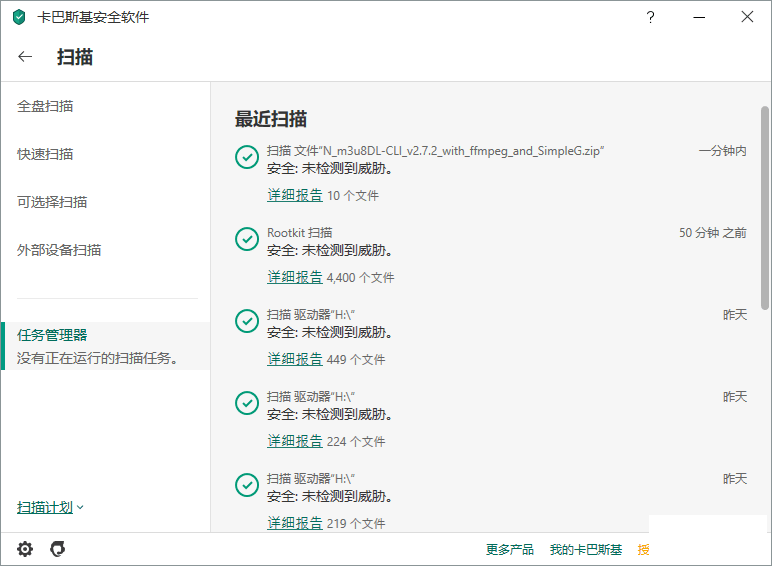Click the zip file scan title text
Screen dimensions: 772x566
click(436, 151)
